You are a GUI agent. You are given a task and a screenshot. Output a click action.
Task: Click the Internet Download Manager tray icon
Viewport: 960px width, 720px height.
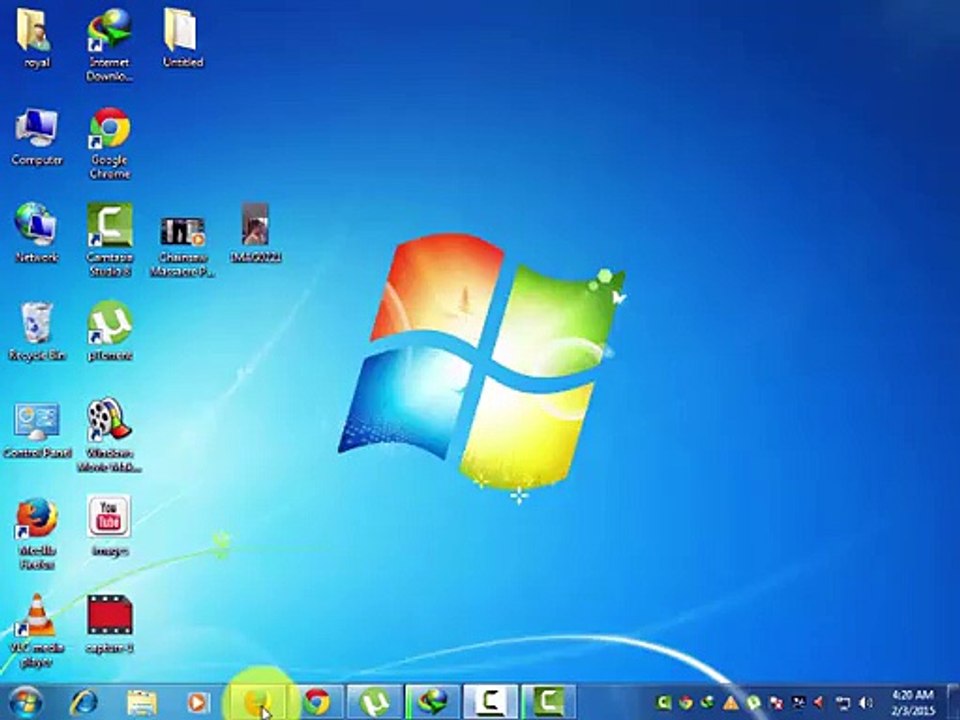coord(708,702)
